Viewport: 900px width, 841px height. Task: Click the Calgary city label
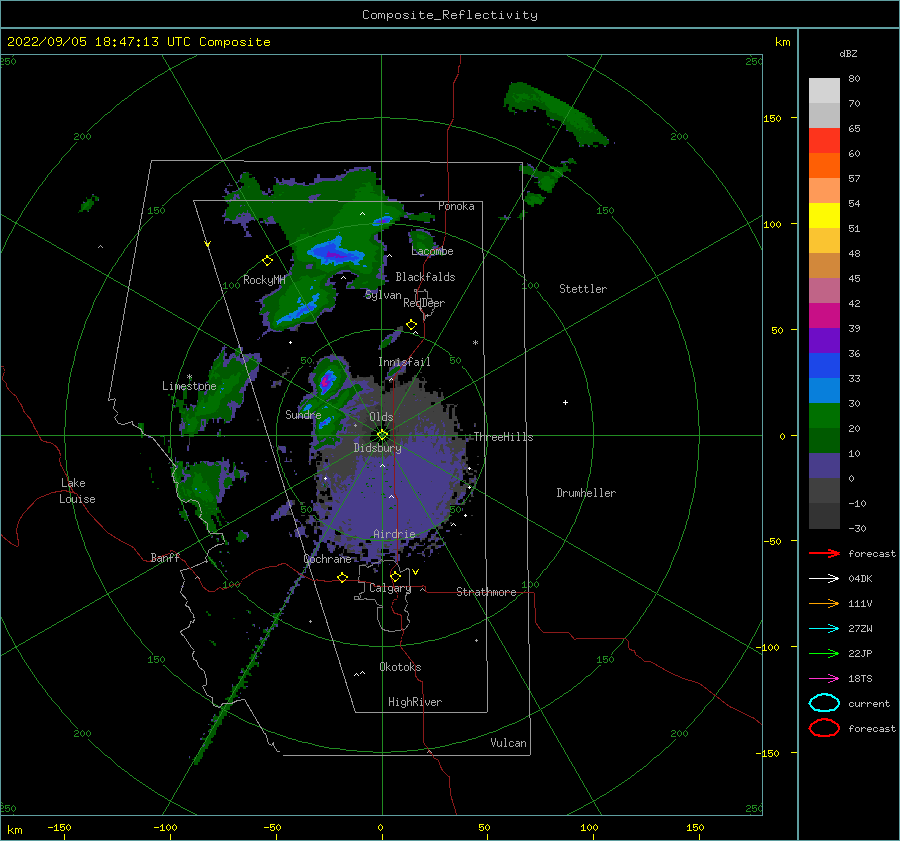click(390, 588)
